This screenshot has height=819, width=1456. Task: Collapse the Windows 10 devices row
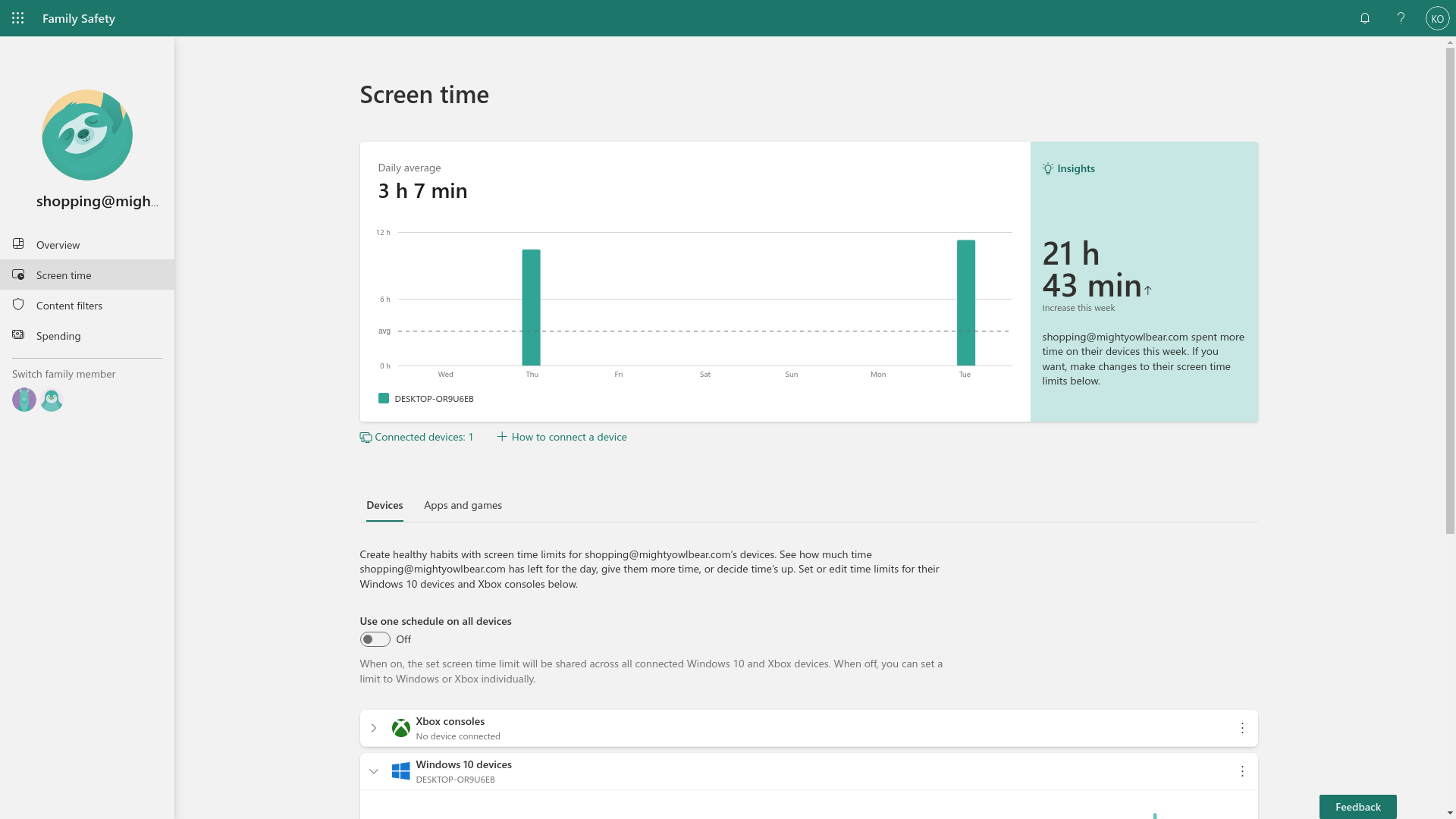point(374,771)
